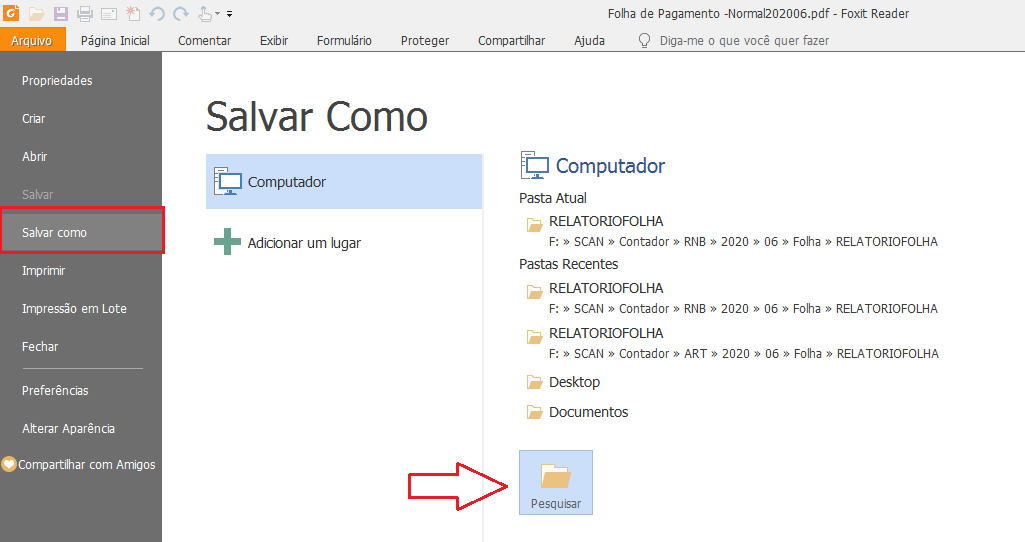This screenshot has width=1025, height=542.
Task: Select Imprimir in the sidebar
Action: pyautogui.click(x=81, y=270)
